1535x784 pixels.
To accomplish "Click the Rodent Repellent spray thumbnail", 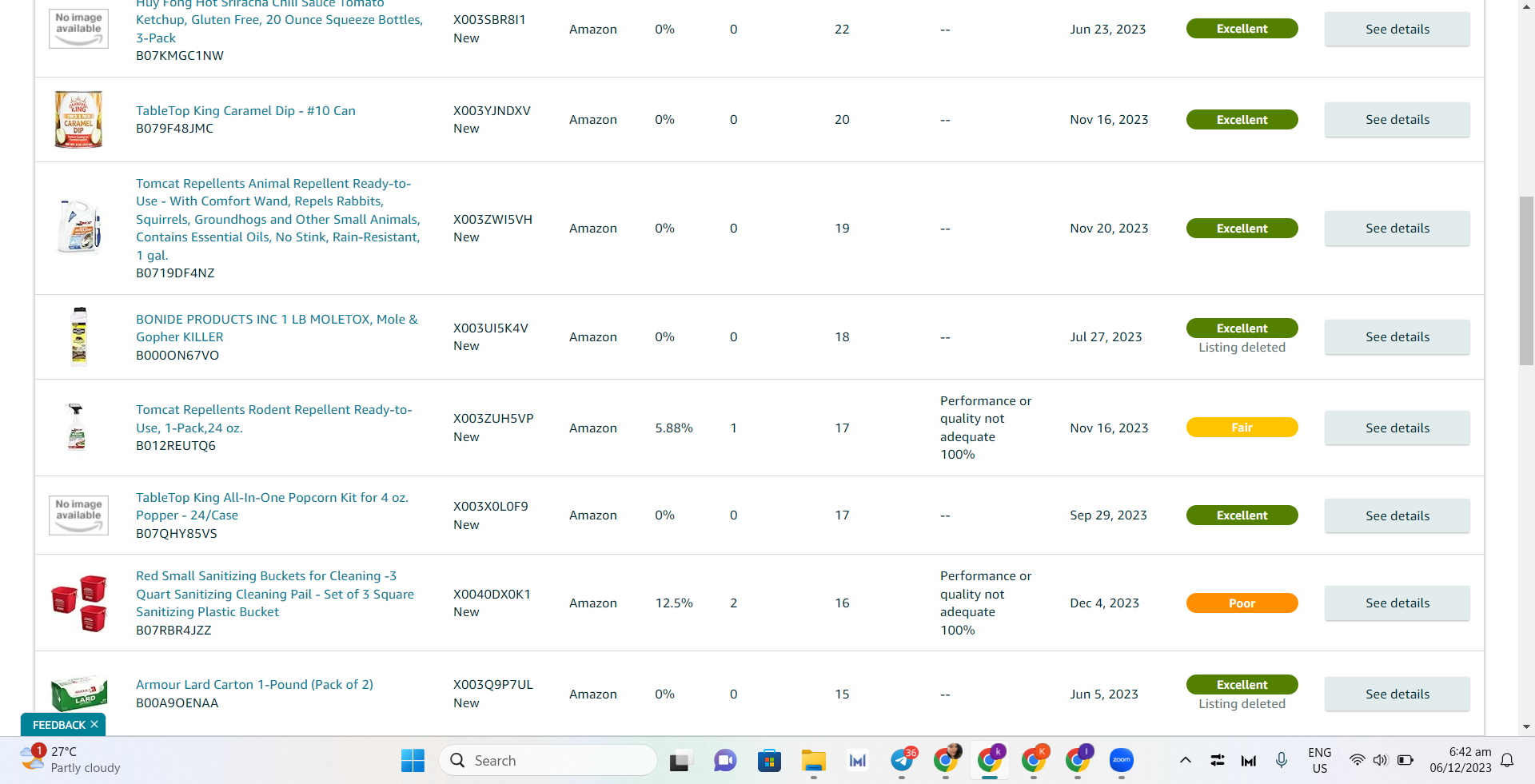I will 77,428.
